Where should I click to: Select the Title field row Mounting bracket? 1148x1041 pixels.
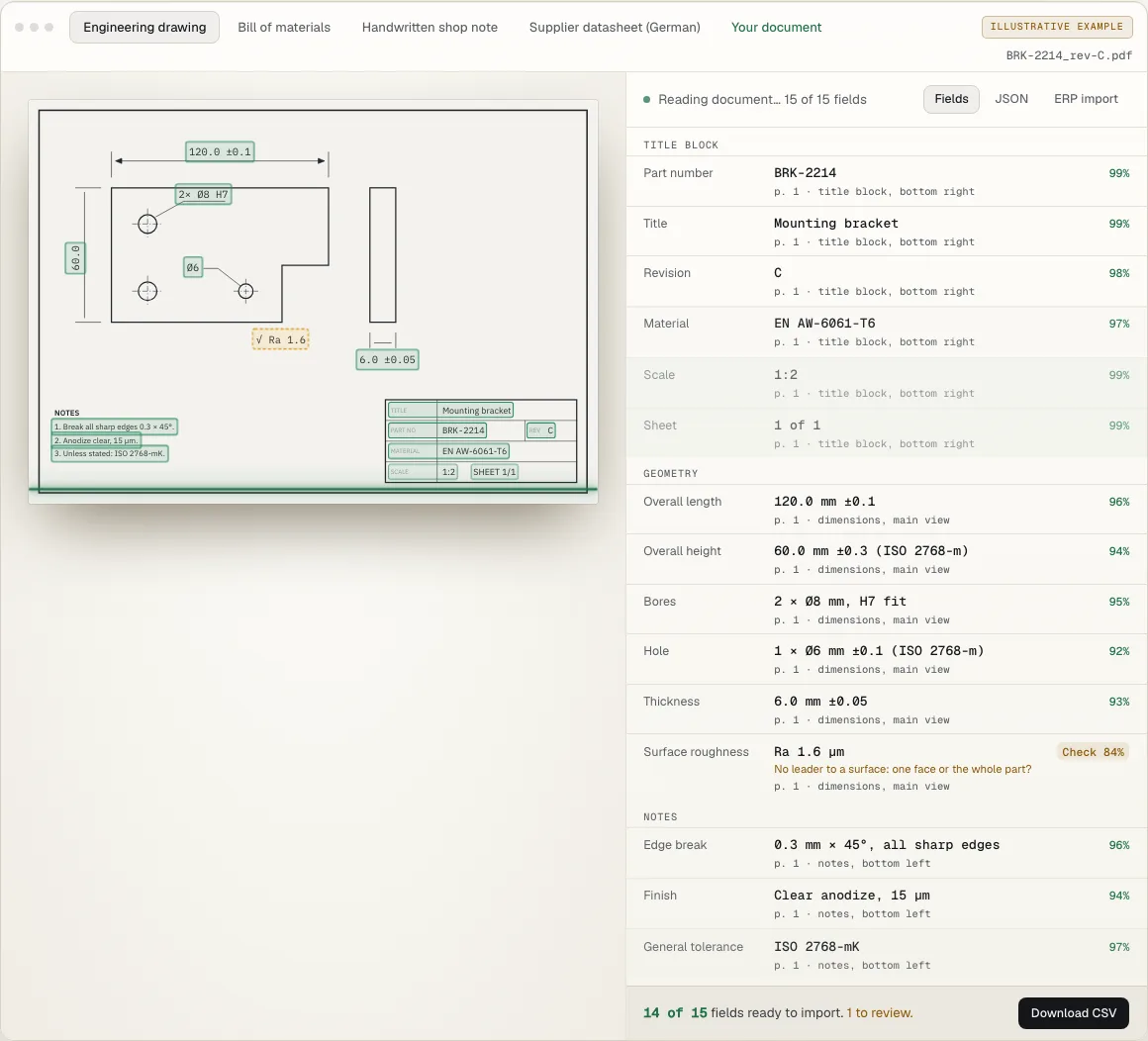point(887,232)
